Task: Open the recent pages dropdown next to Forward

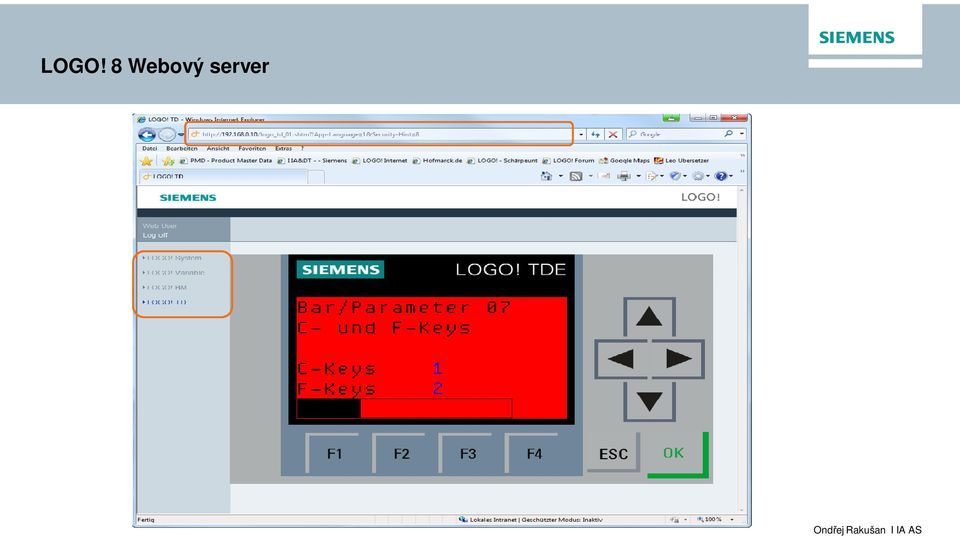Action: click(x=181, y=135)
